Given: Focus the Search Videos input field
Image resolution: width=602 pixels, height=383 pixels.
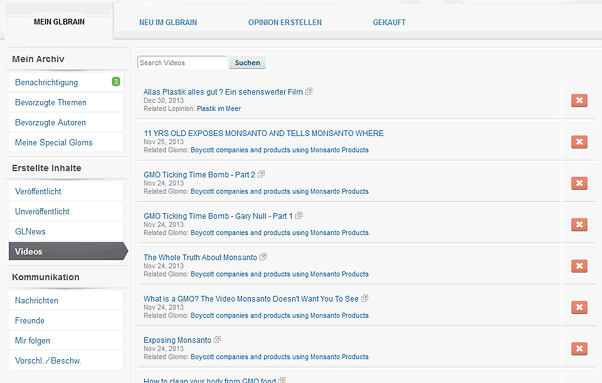Looking at the screenshot, I should (182, 63).
